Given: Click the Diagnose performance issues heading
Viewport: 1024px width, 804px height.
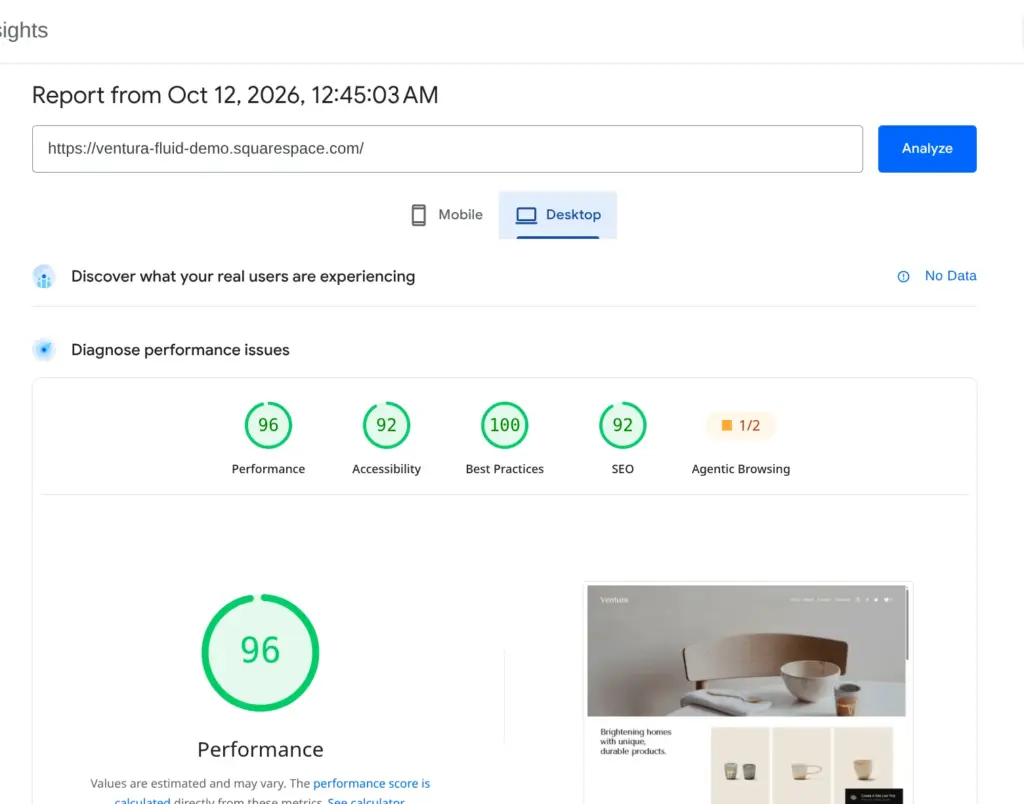Looking at the screenshot, I should click(x=180, y=350).
